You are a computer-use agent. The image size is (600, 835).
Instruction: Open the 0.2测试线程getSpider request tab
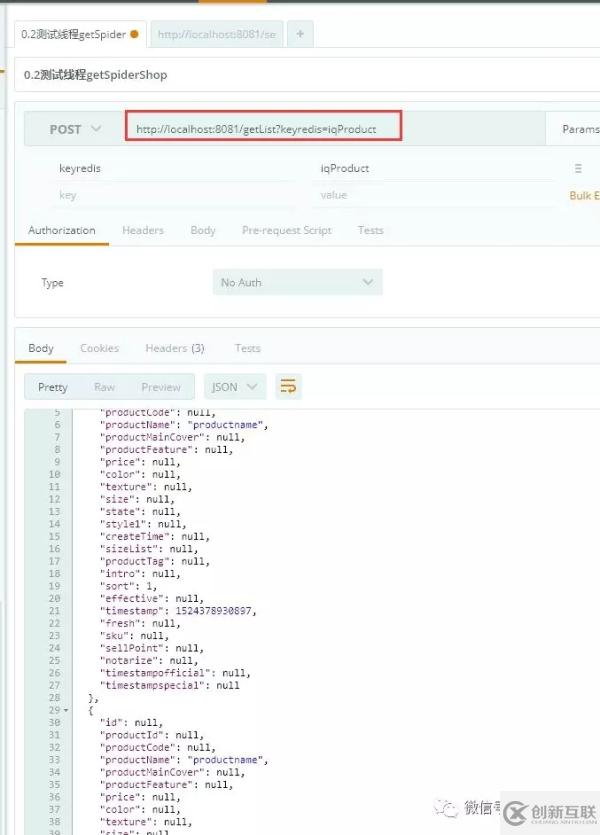(80, 35)
